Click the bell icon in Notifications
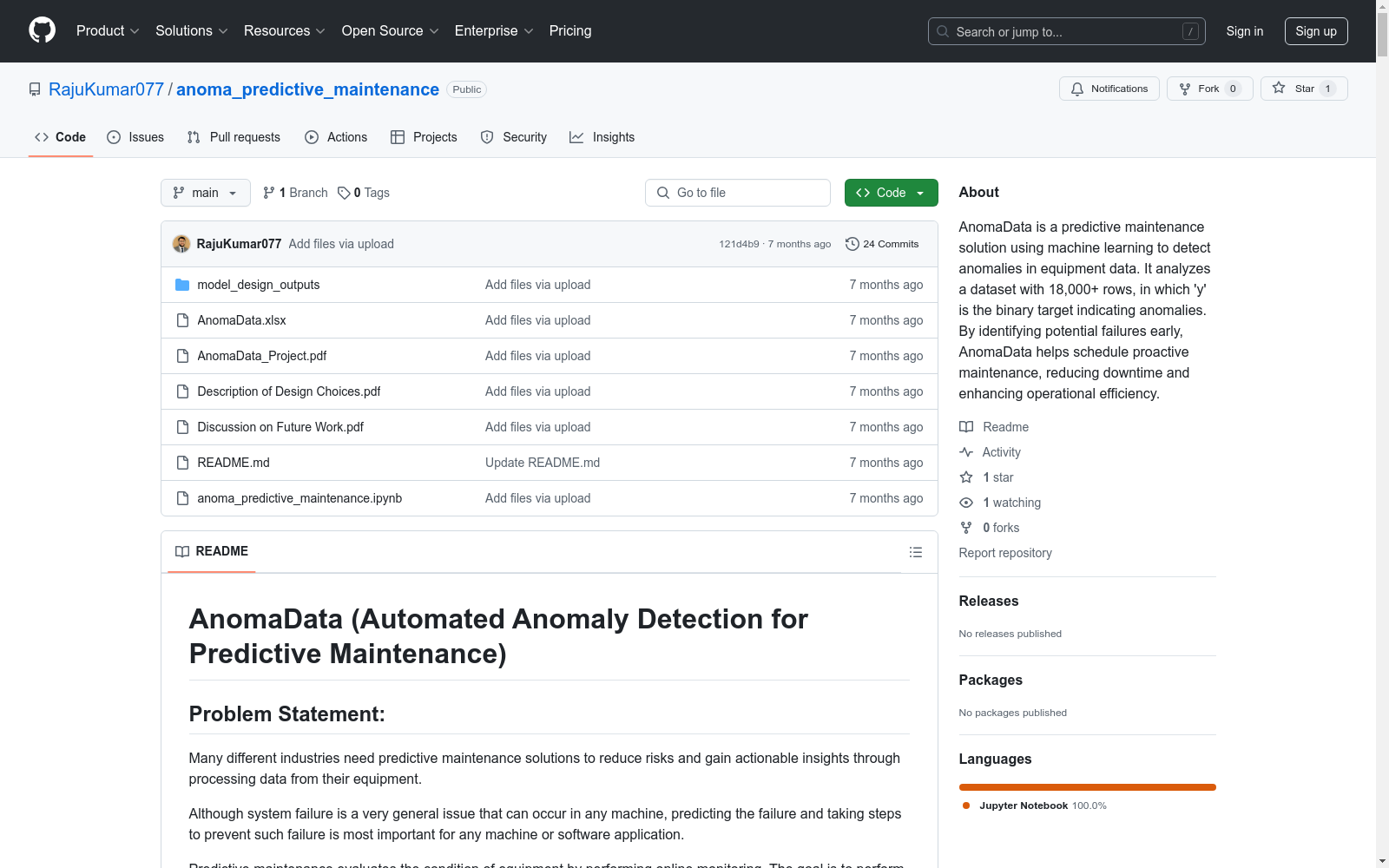The width and height of the screenshot is (1389, 868). [x=1077, y=89]
